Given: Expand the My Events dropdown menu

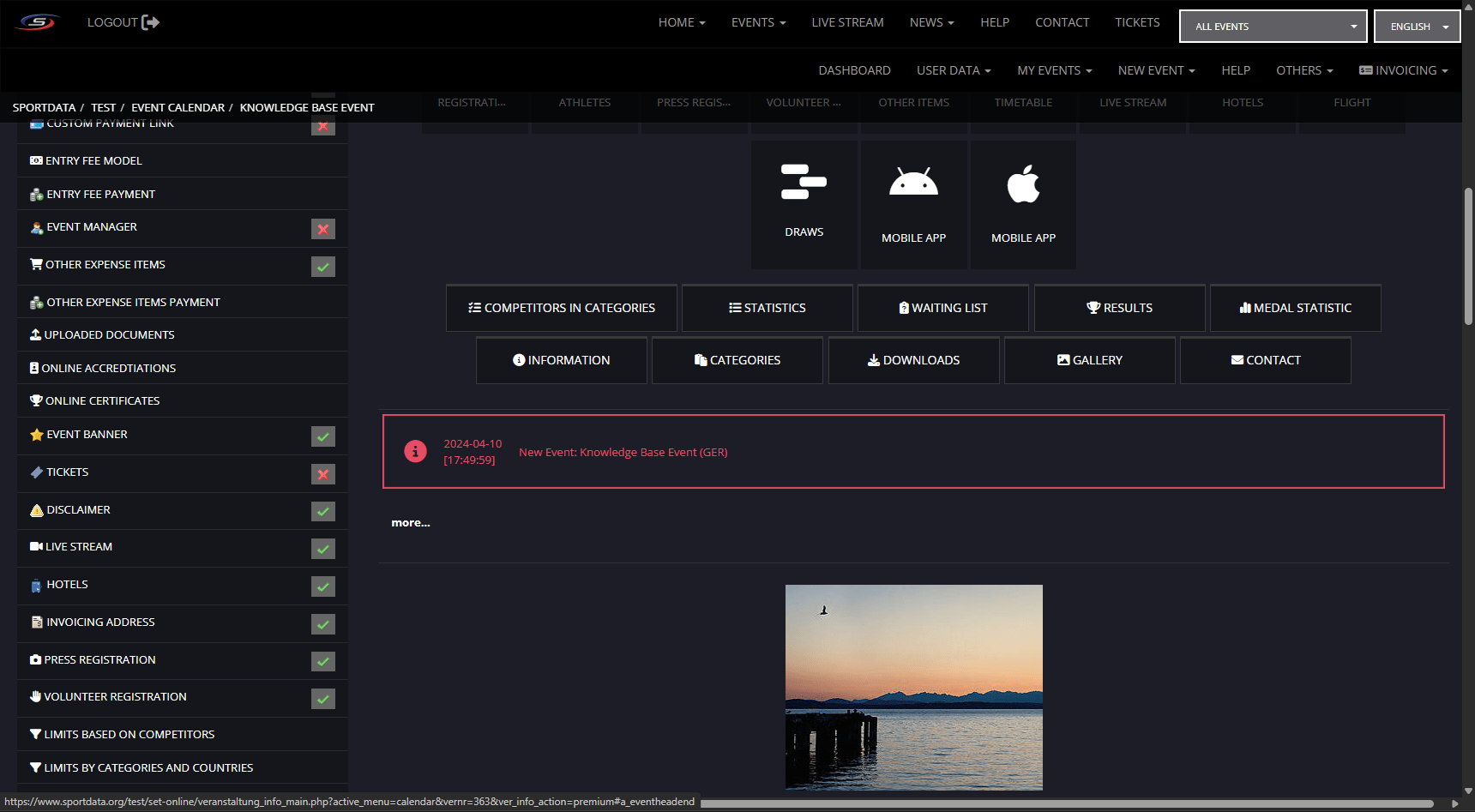Looking at the screenshot, I should 1054,70.
